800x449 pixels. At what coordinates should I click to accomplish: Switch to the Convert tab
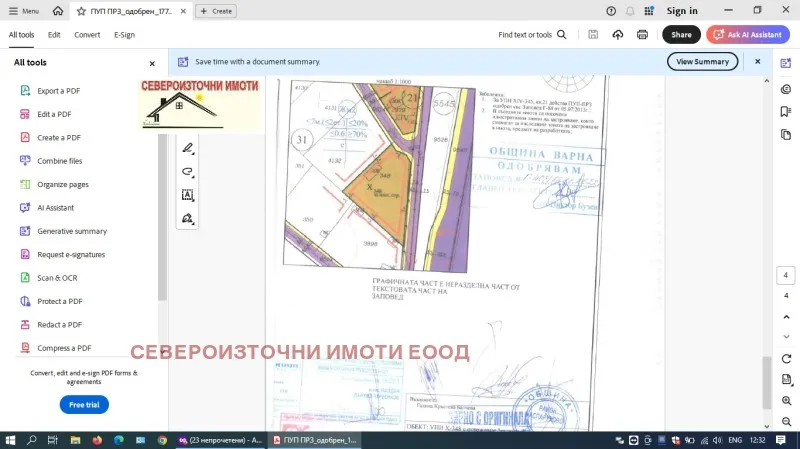[x=87, y=34]
